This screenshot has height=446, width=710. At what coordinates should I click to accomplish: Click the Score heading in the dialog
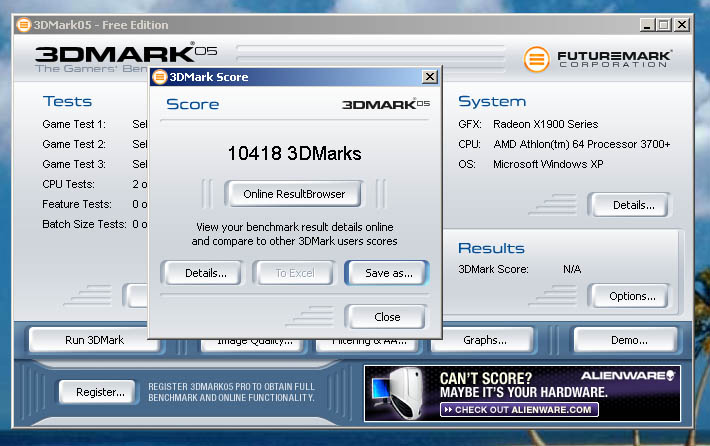tap(192, 105)
